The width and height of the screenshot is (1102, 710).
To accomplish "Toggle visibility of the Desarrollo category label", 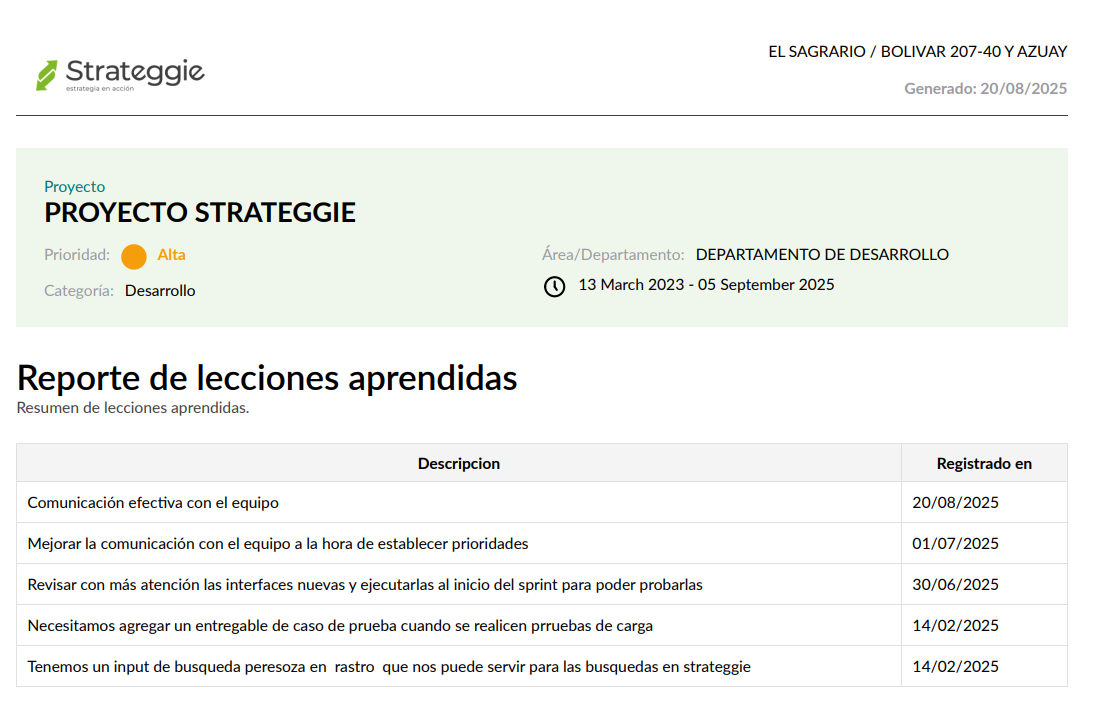I will point(160,290).
